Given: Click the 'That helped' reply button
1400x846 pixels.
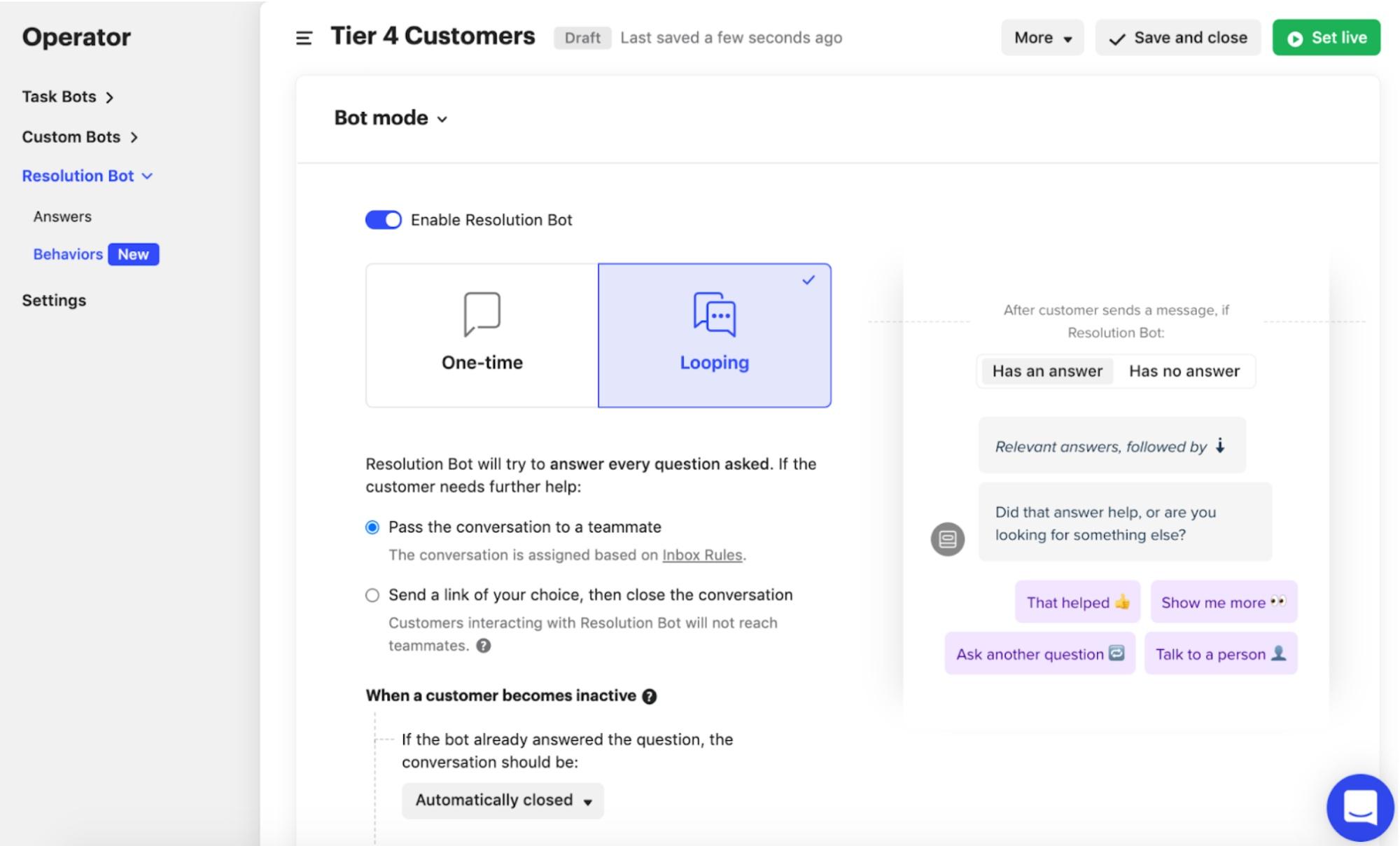Looking at the screenshot, I should coord(1078,602).
